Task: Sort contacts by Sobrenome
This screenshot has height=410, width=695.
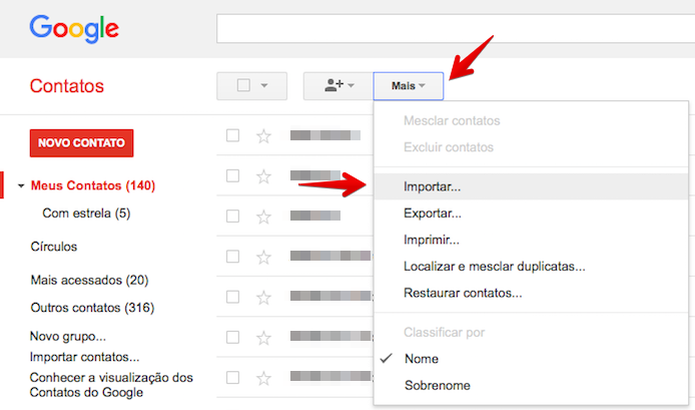Action: [x=531, y=385]
